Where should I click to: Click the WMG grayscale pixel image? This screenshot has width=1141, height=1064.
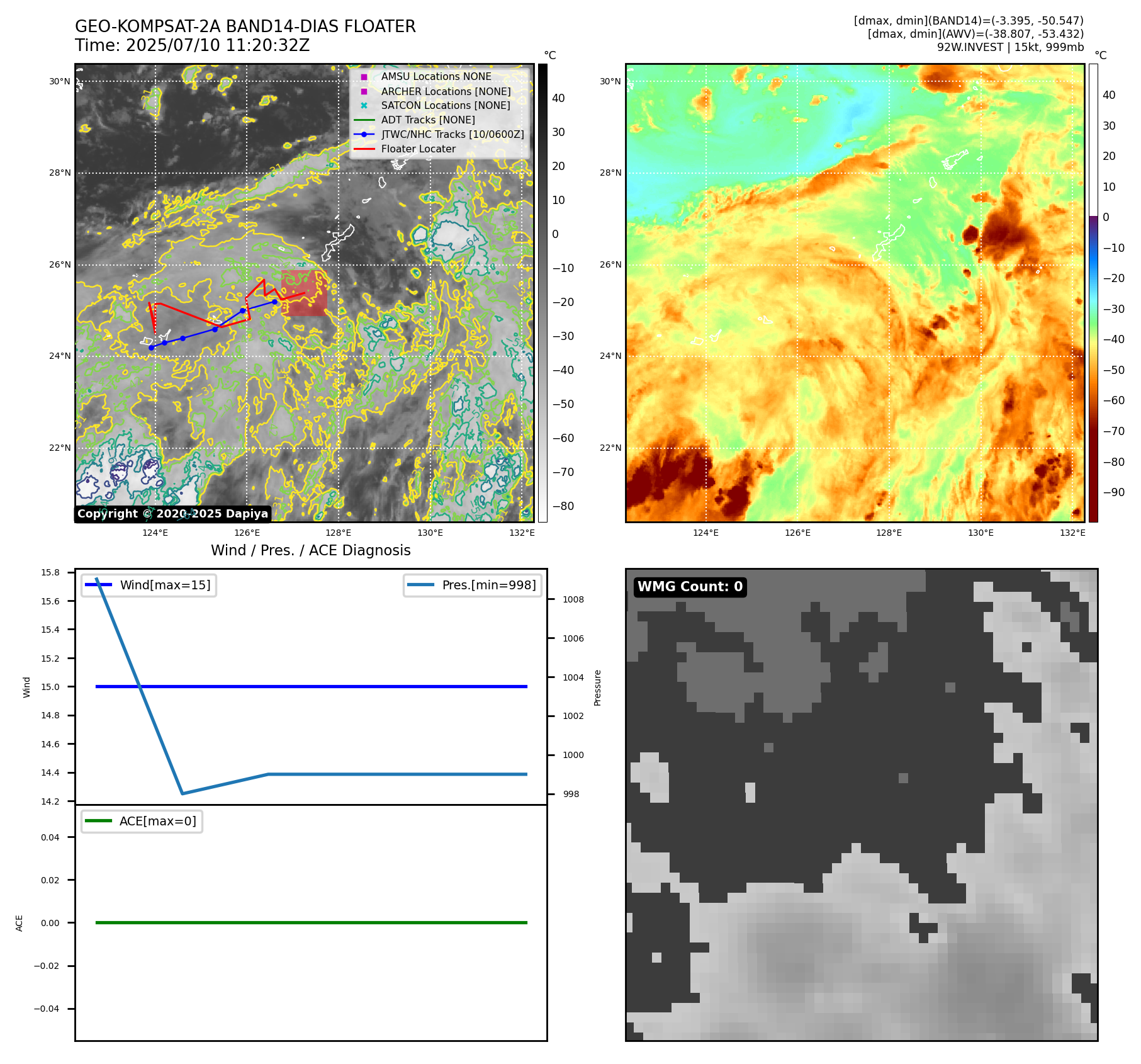[862, 805]
